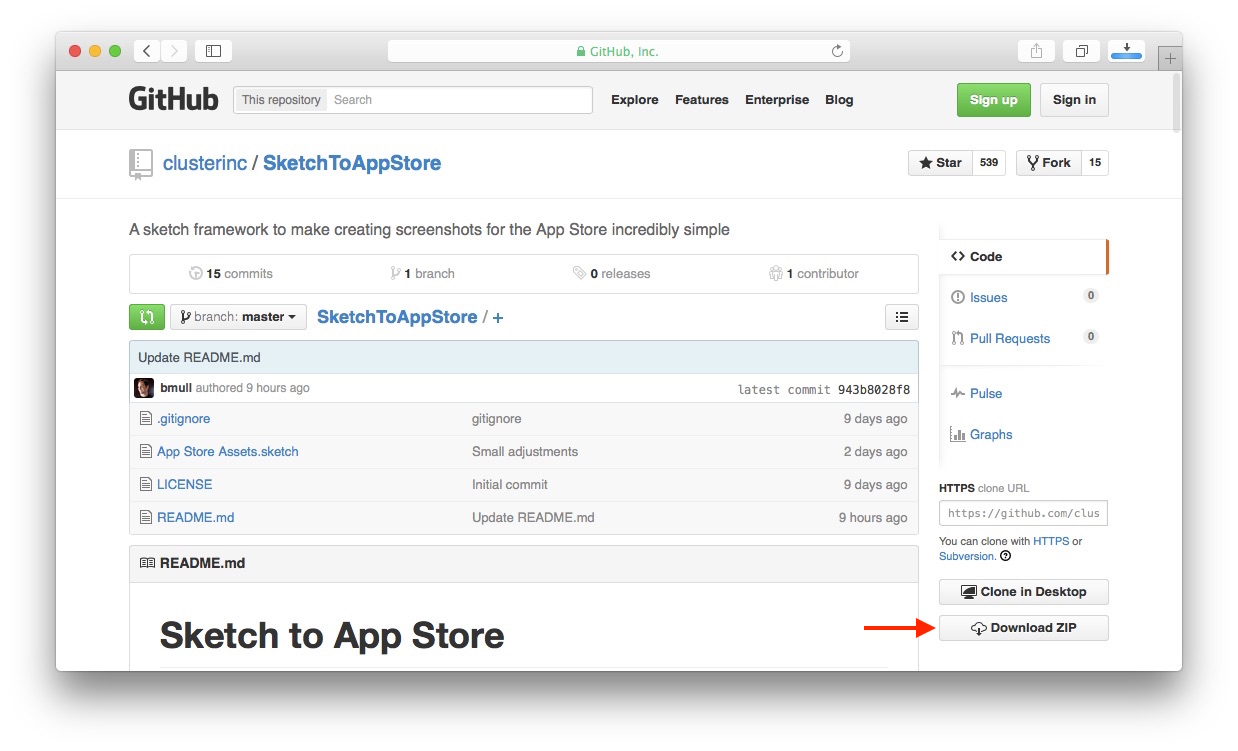Open the Features nav item
Viewport: 1238px width, 751px height.
pos(702,100)
